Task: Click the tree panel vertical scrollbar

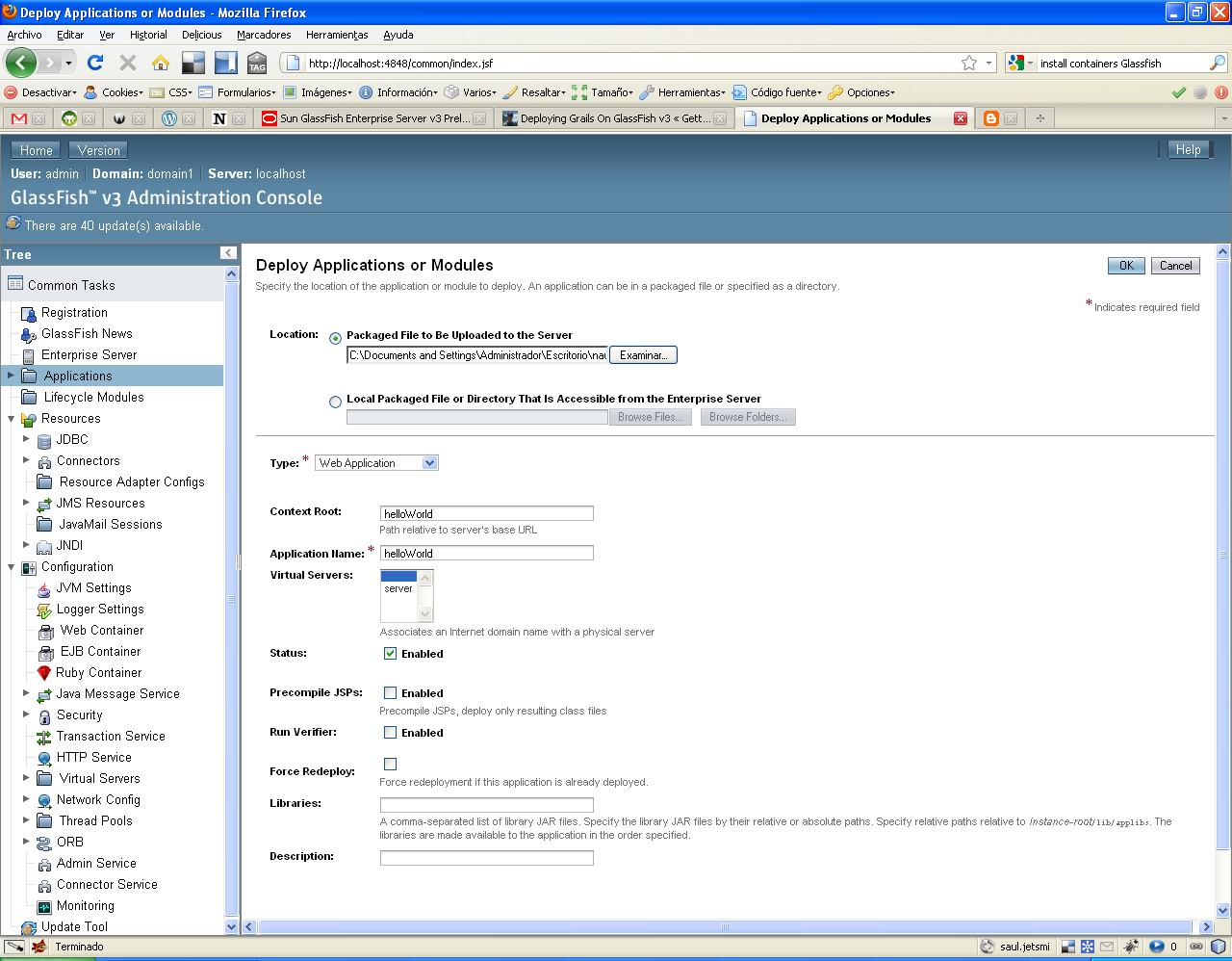Action: coord(231,597)
